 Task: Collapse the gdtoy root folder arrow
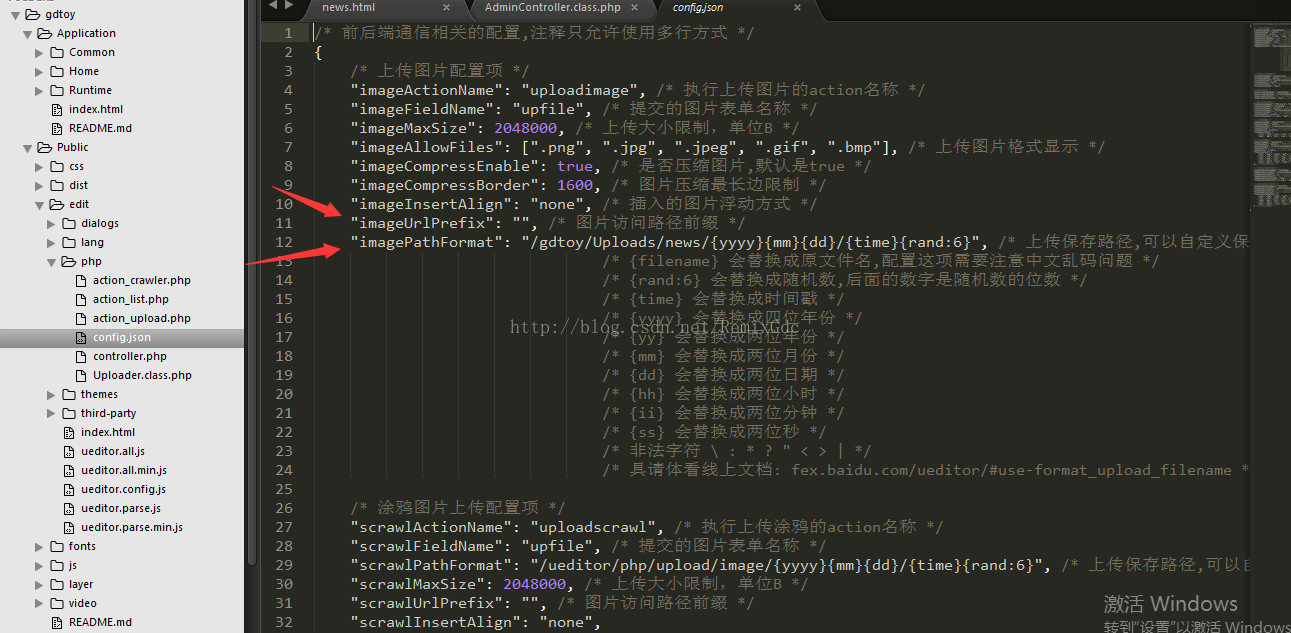pos(15,15)
